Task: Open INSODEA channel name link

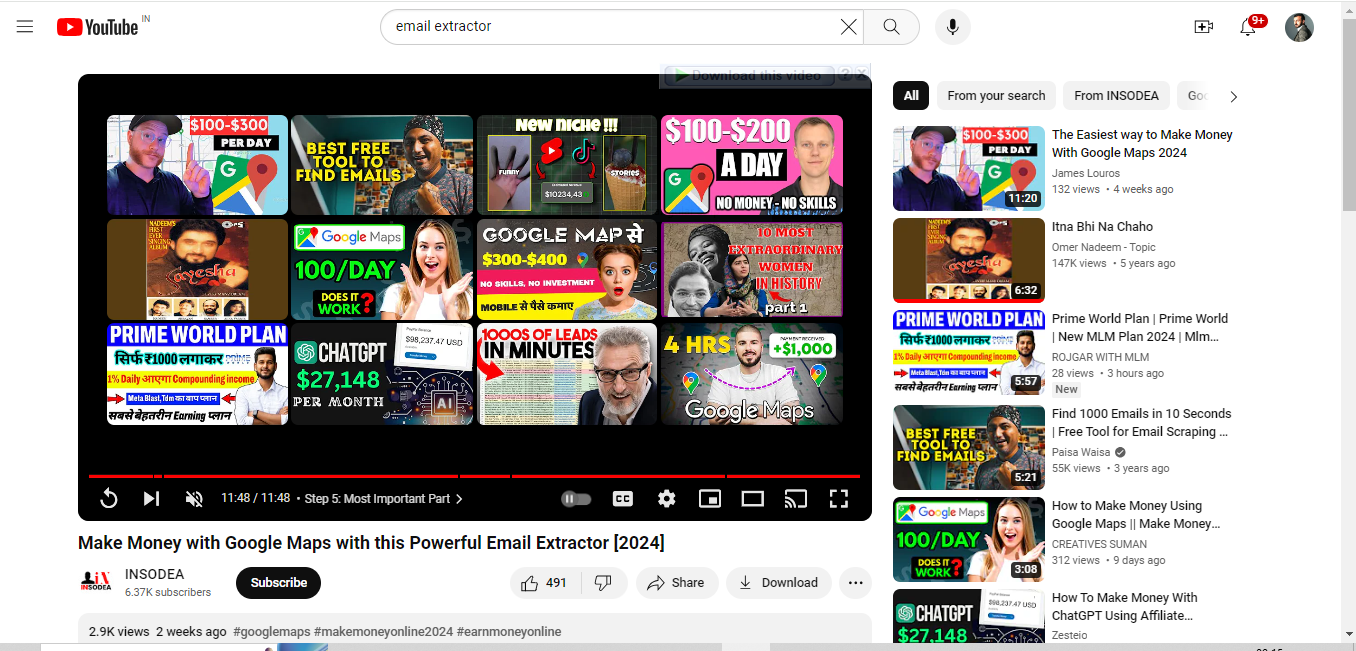Action: 154,574
